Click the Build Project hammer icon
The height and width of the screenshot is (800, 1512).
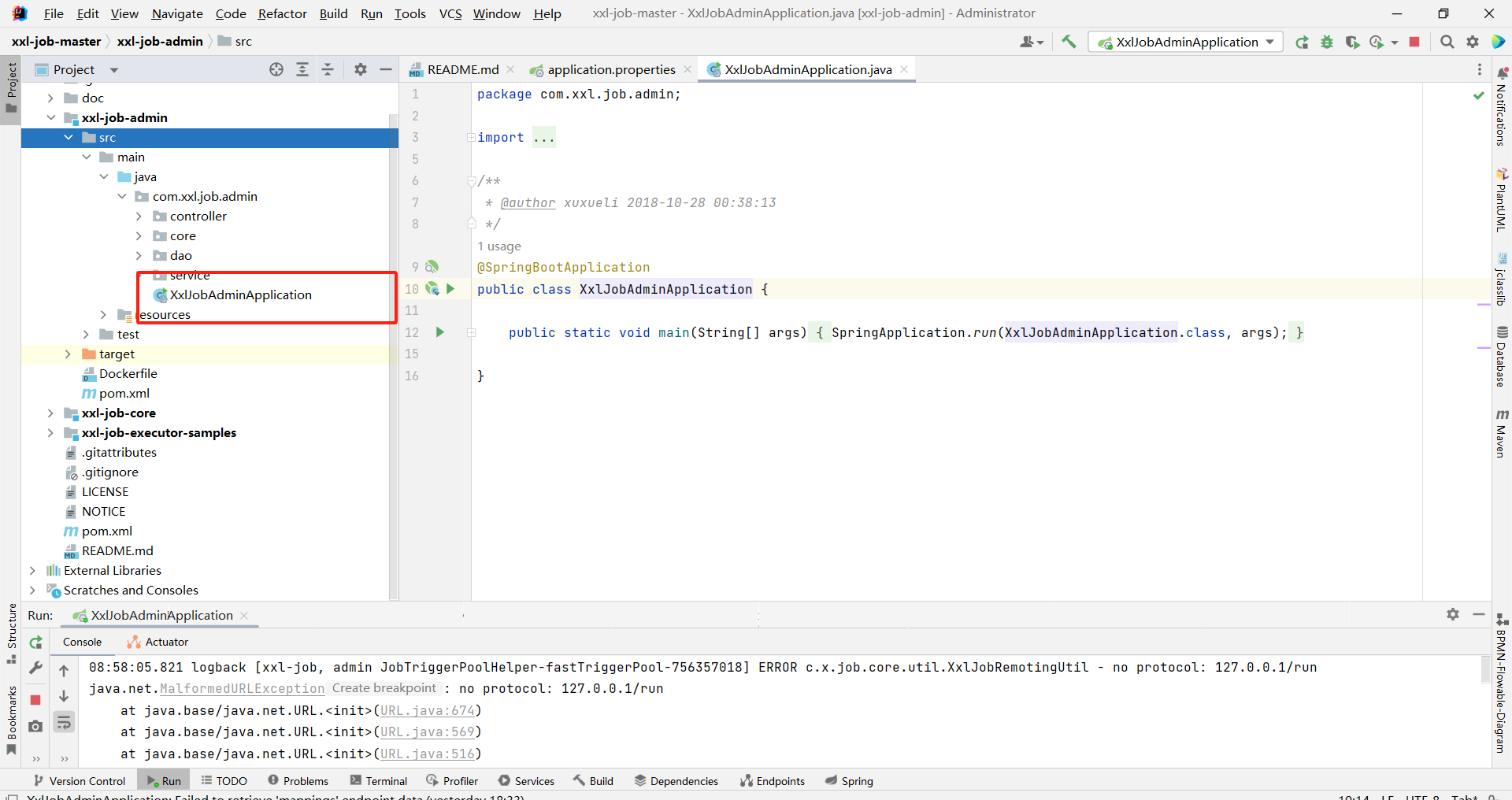[x=1069, y=42]
